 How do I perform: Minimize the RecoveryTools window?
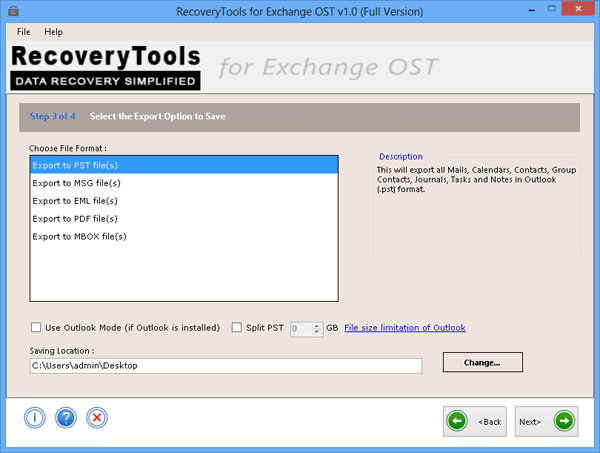(x=532, y=10)
